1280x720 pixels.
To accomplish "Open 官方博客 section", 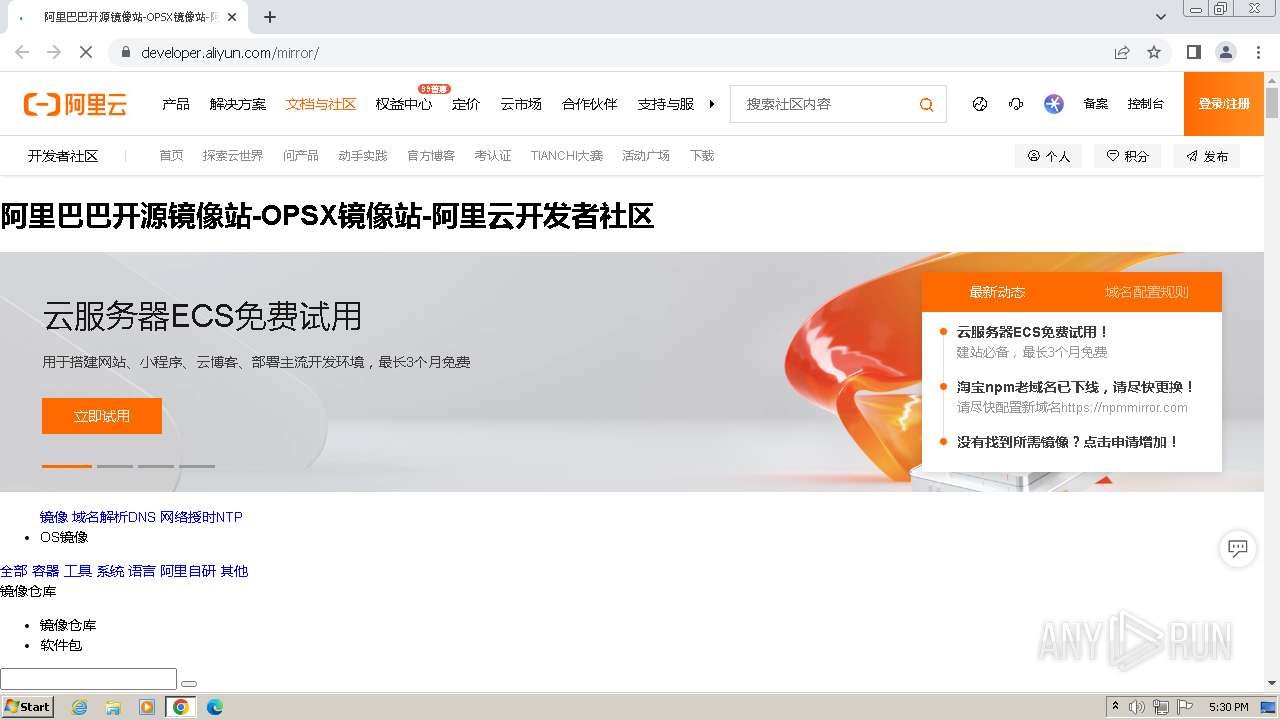I will (431, 156).
